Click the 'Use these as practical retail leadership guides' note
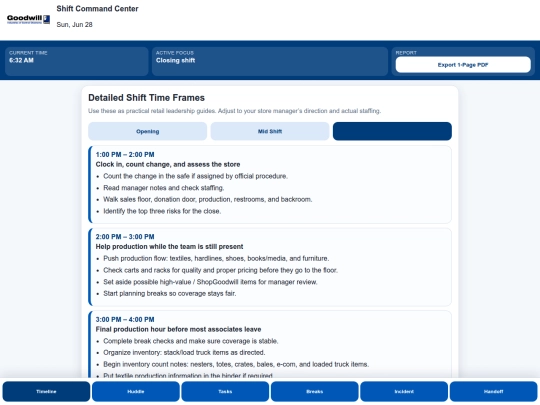 point(234,111)
